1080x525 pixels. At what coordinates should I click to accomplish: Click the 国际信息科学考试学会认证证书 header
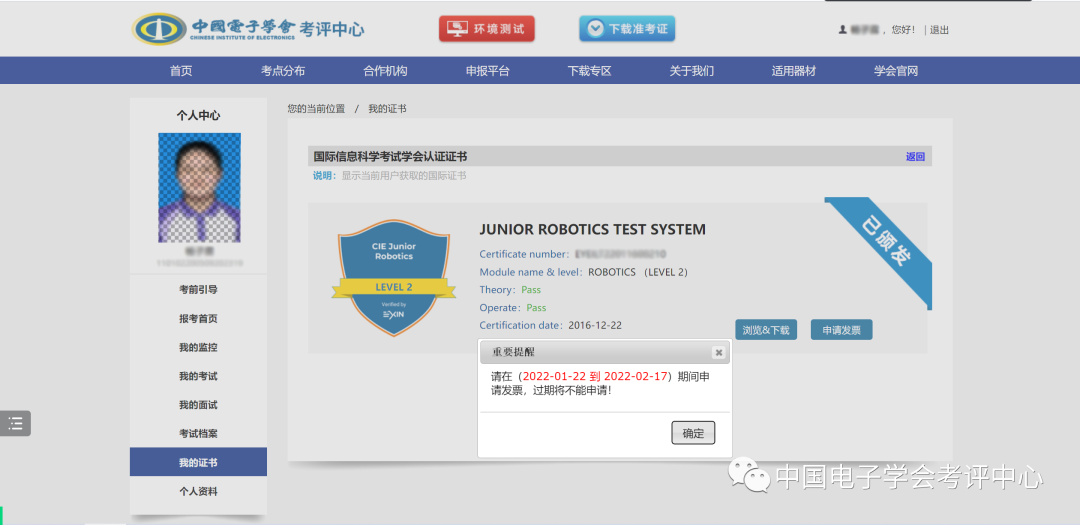391,156
